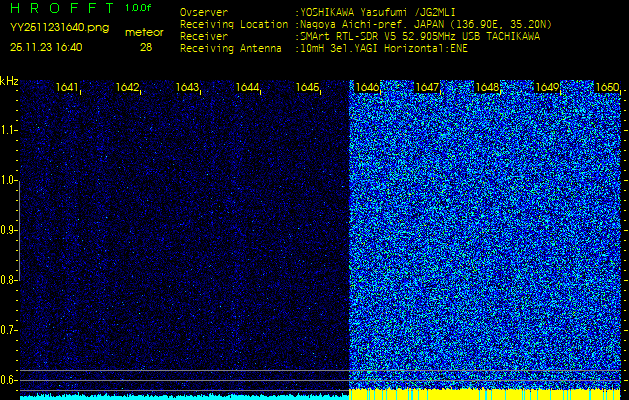Select observer name YOSHIKAWA Yasufumi /JG2MLI

coord(378,12)
